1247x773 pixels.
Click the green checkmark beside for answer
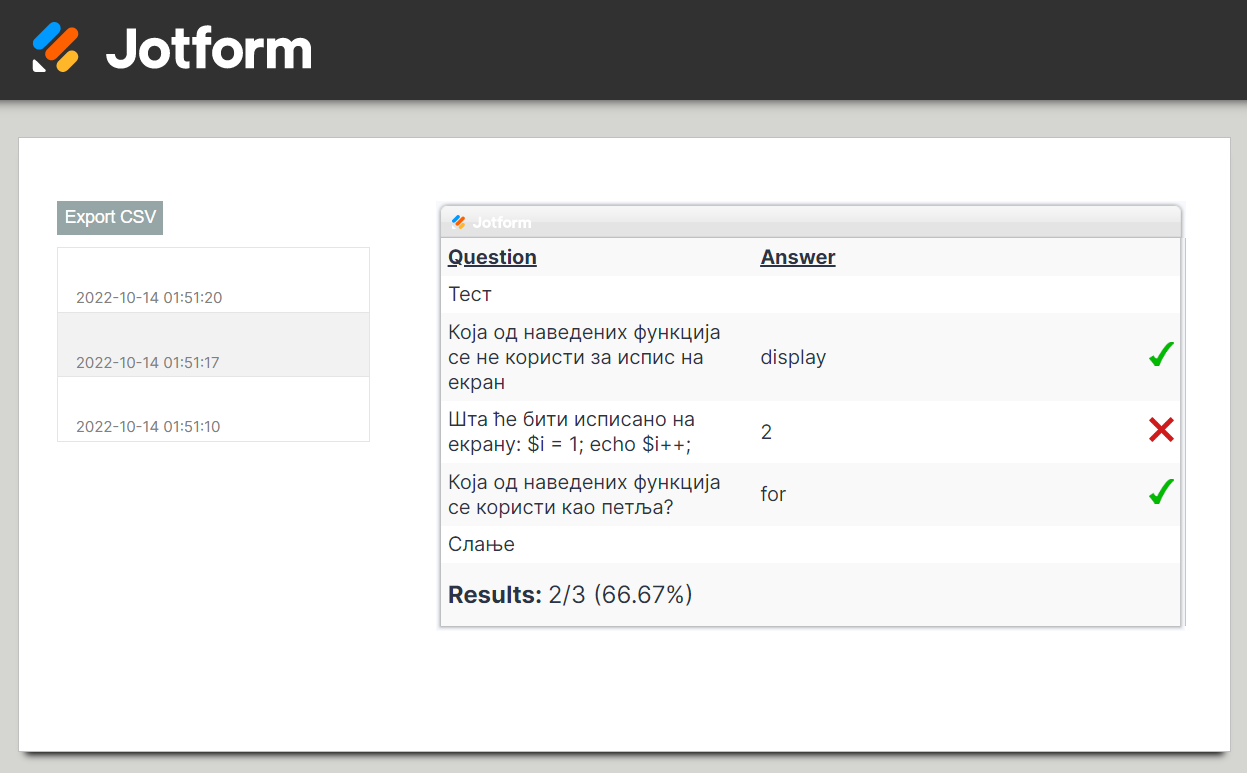pyautogui.click(x=1160, y=492)
